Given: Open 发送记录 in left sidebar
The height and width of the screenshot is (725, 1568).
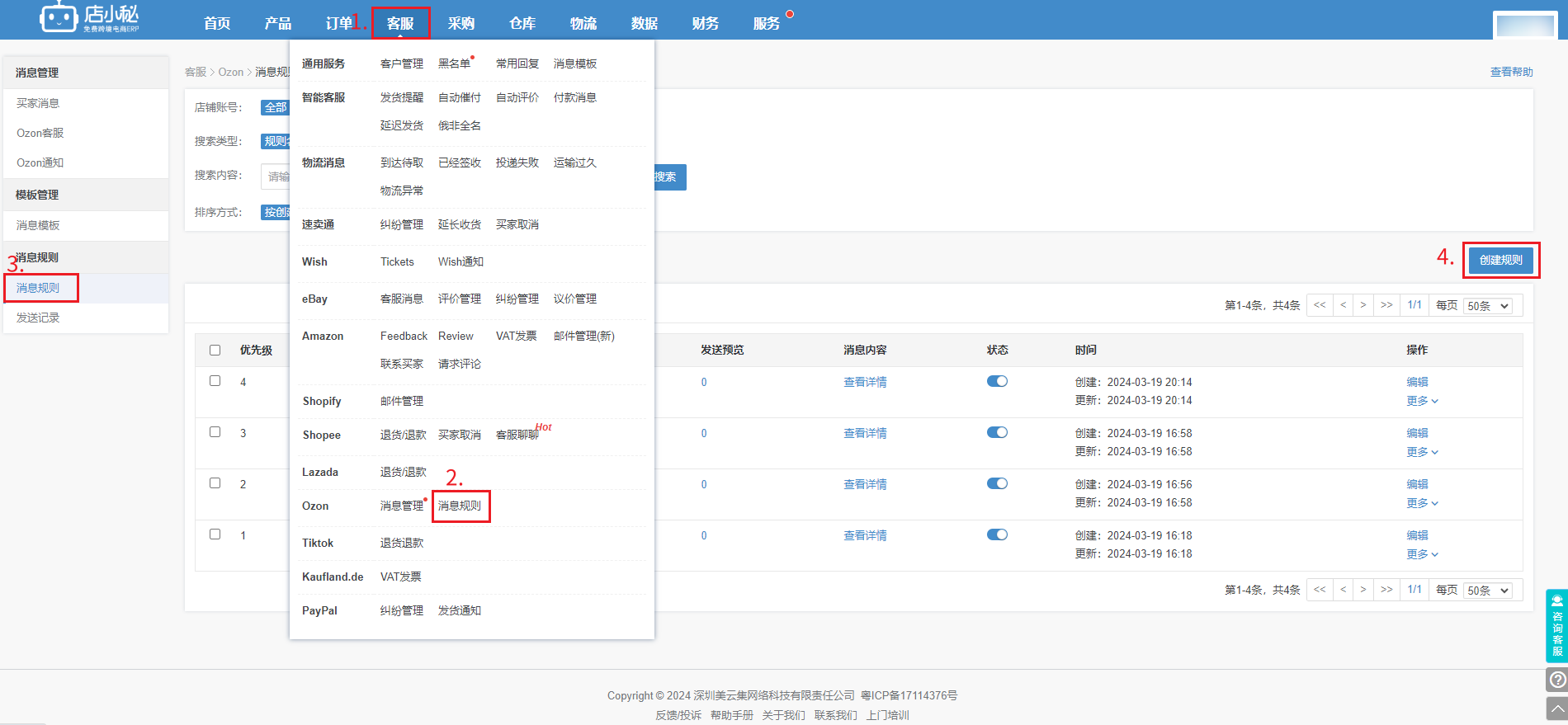Looking at the screenshot, I should (x=38, y=318).
